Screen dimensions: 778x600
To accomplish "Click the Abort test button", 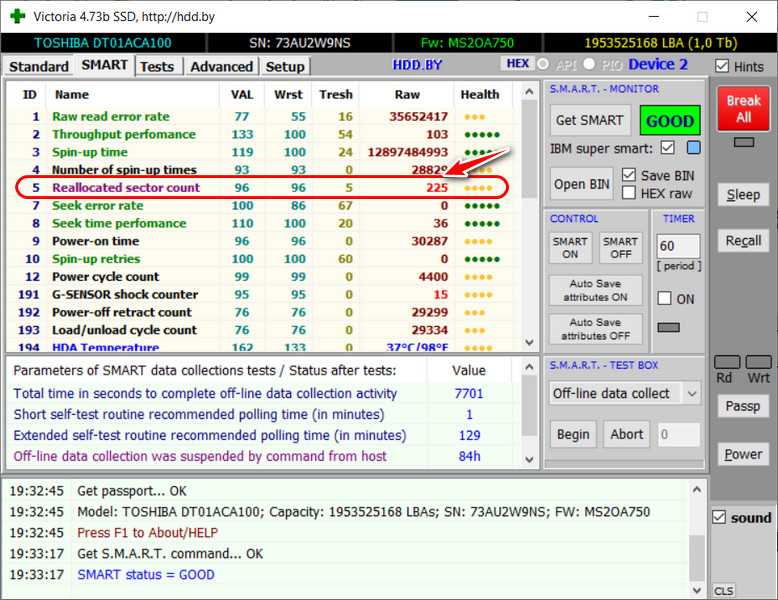I will [x=627, y=434].
